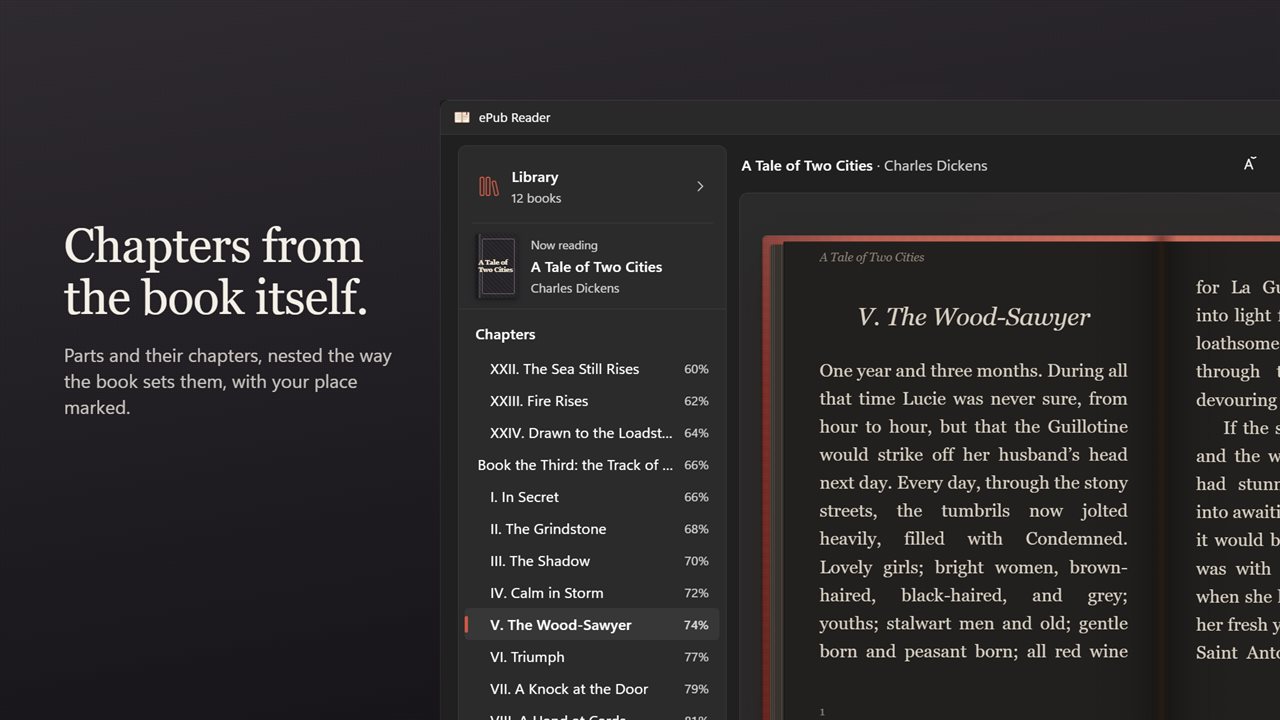The image size is (1280, 720).
Task: Click the Library bookshelf icon
Action: tap(489, 187)
